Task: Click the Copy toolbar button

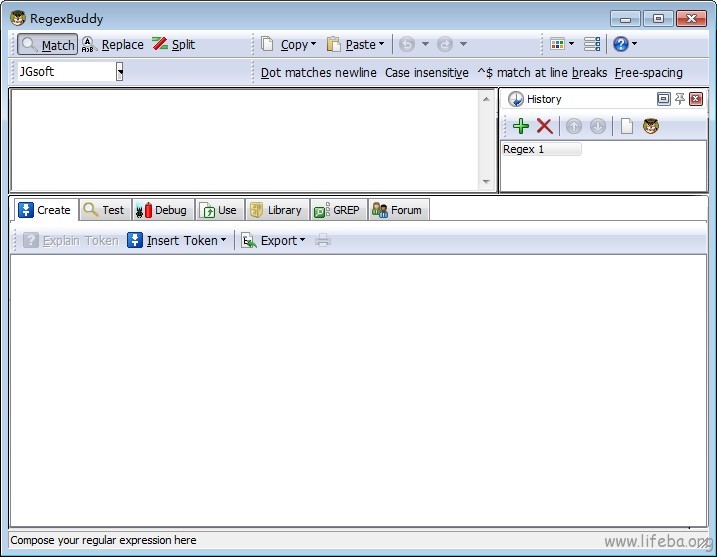Action: 284,44
